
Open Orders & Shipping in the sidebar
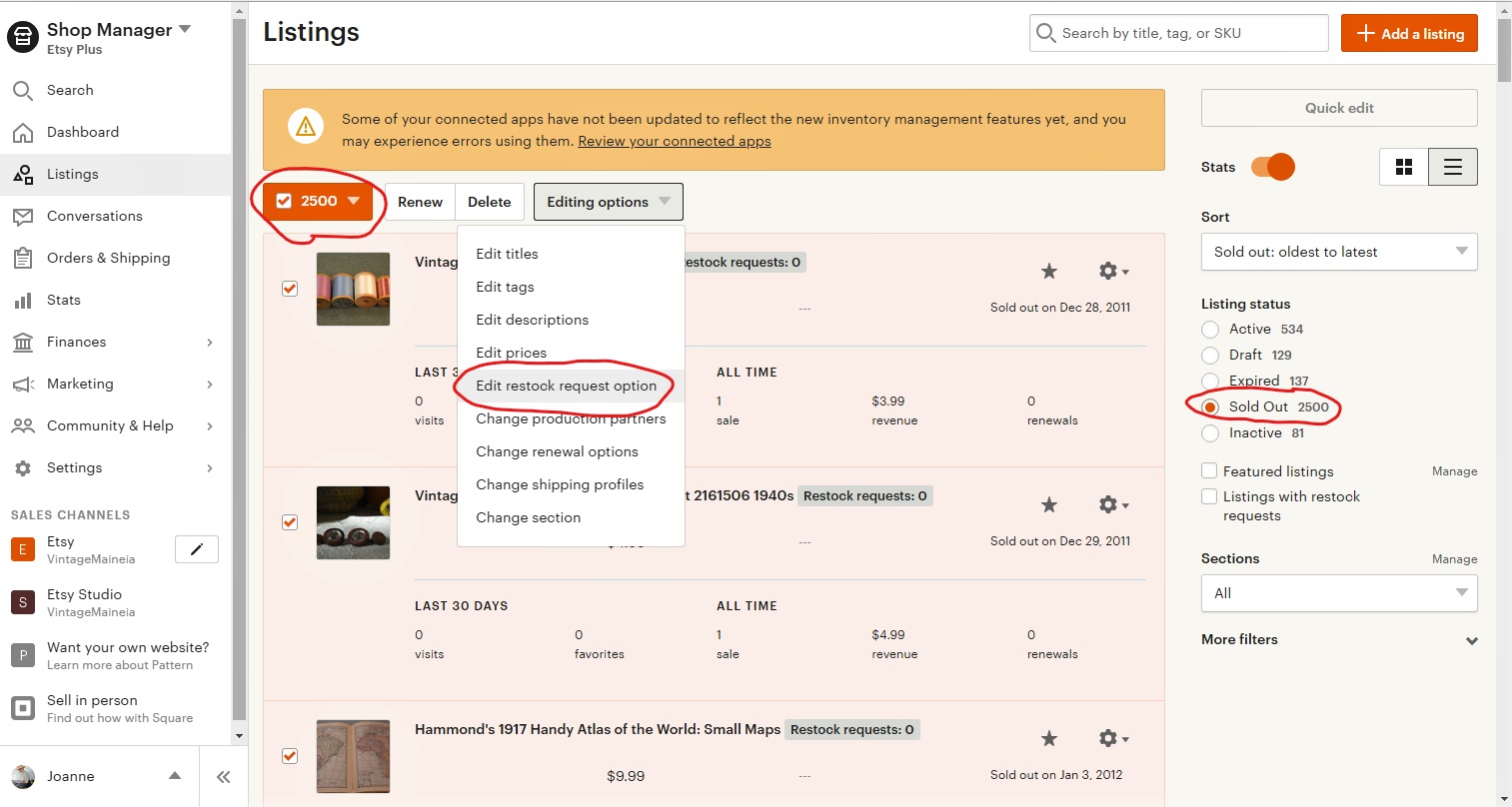[x=108, y=258]
